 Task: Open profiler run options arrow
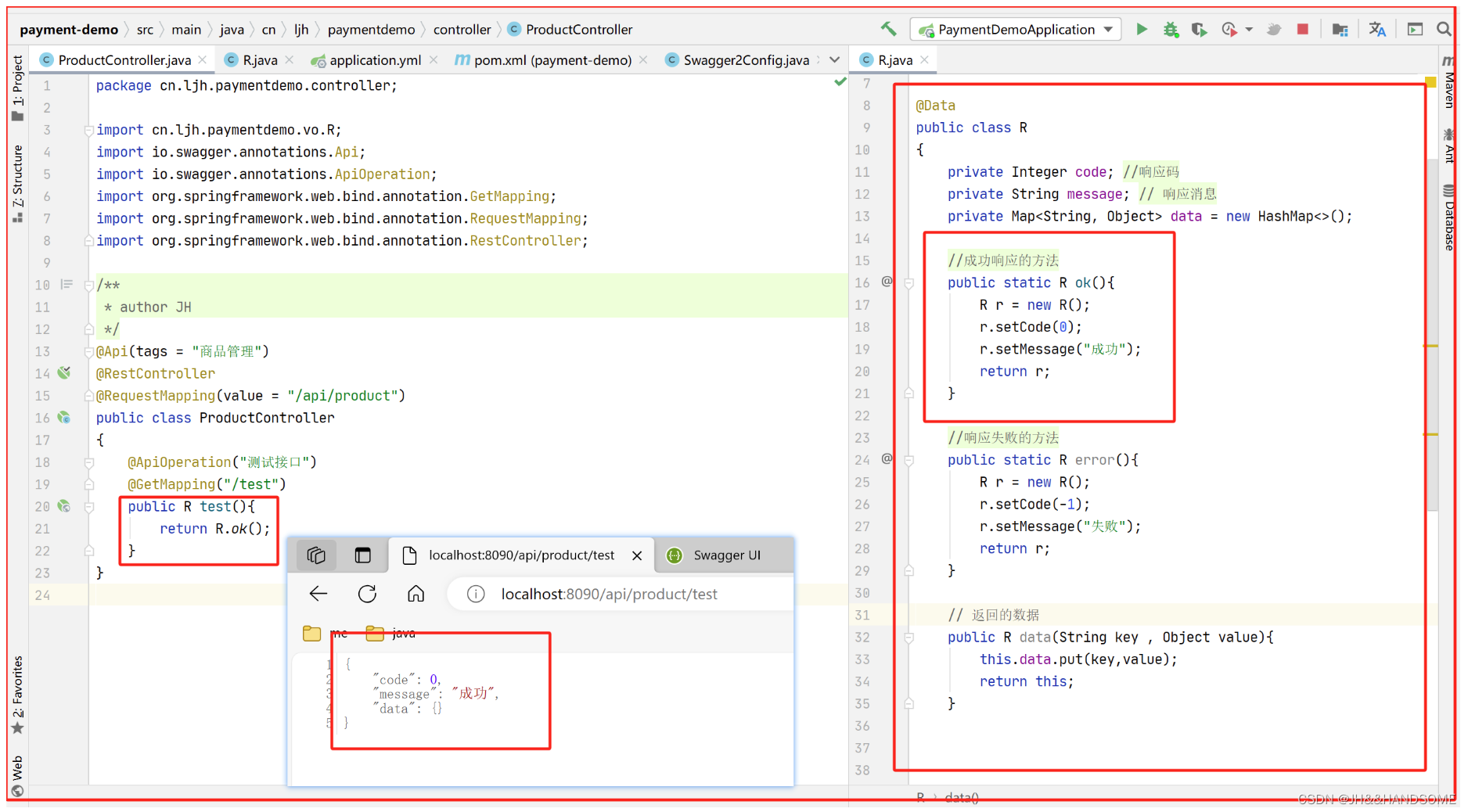coord(1249,30)
